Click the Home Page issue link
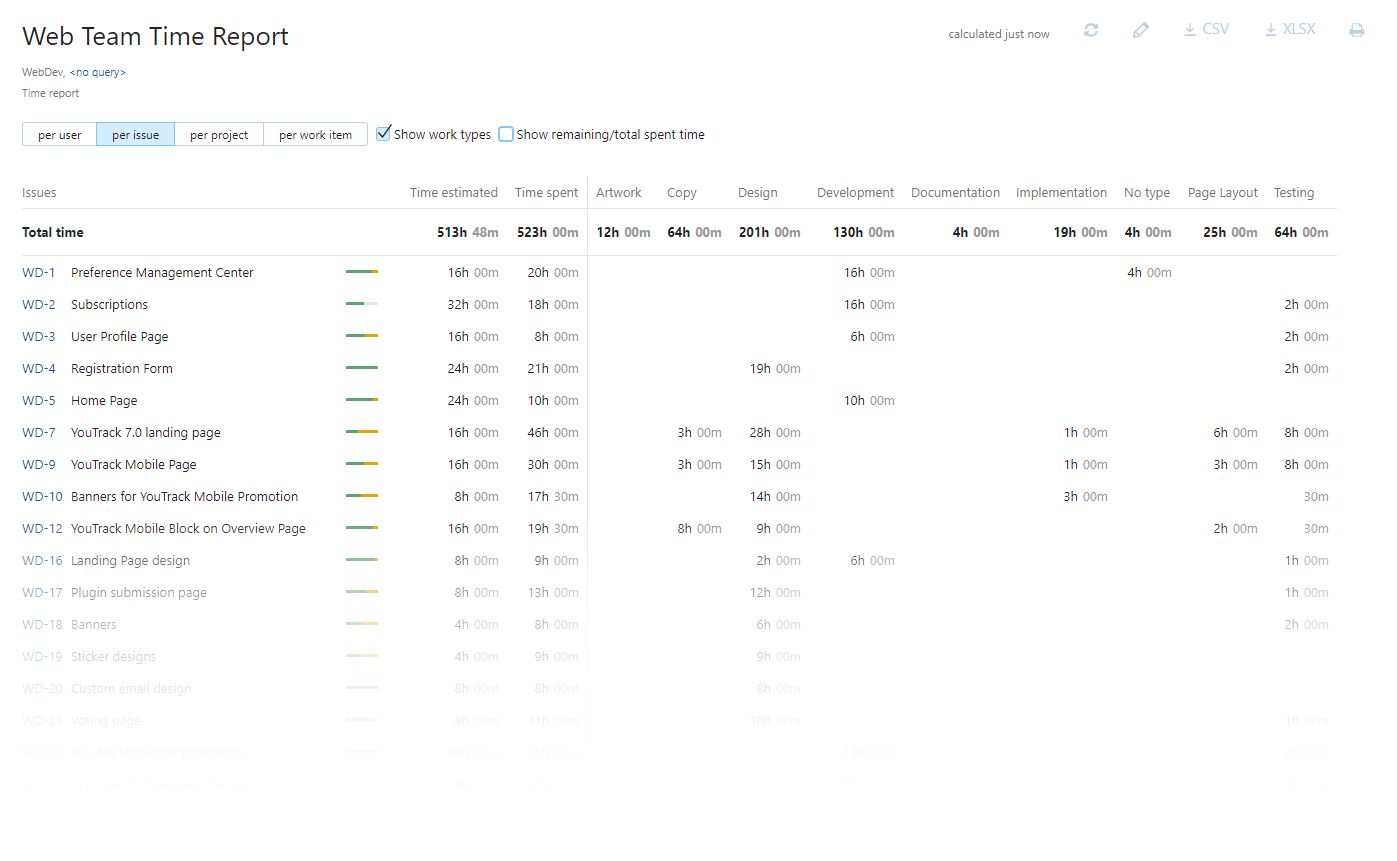Viewport: 1397px width, 861px height. coord(103,400)
